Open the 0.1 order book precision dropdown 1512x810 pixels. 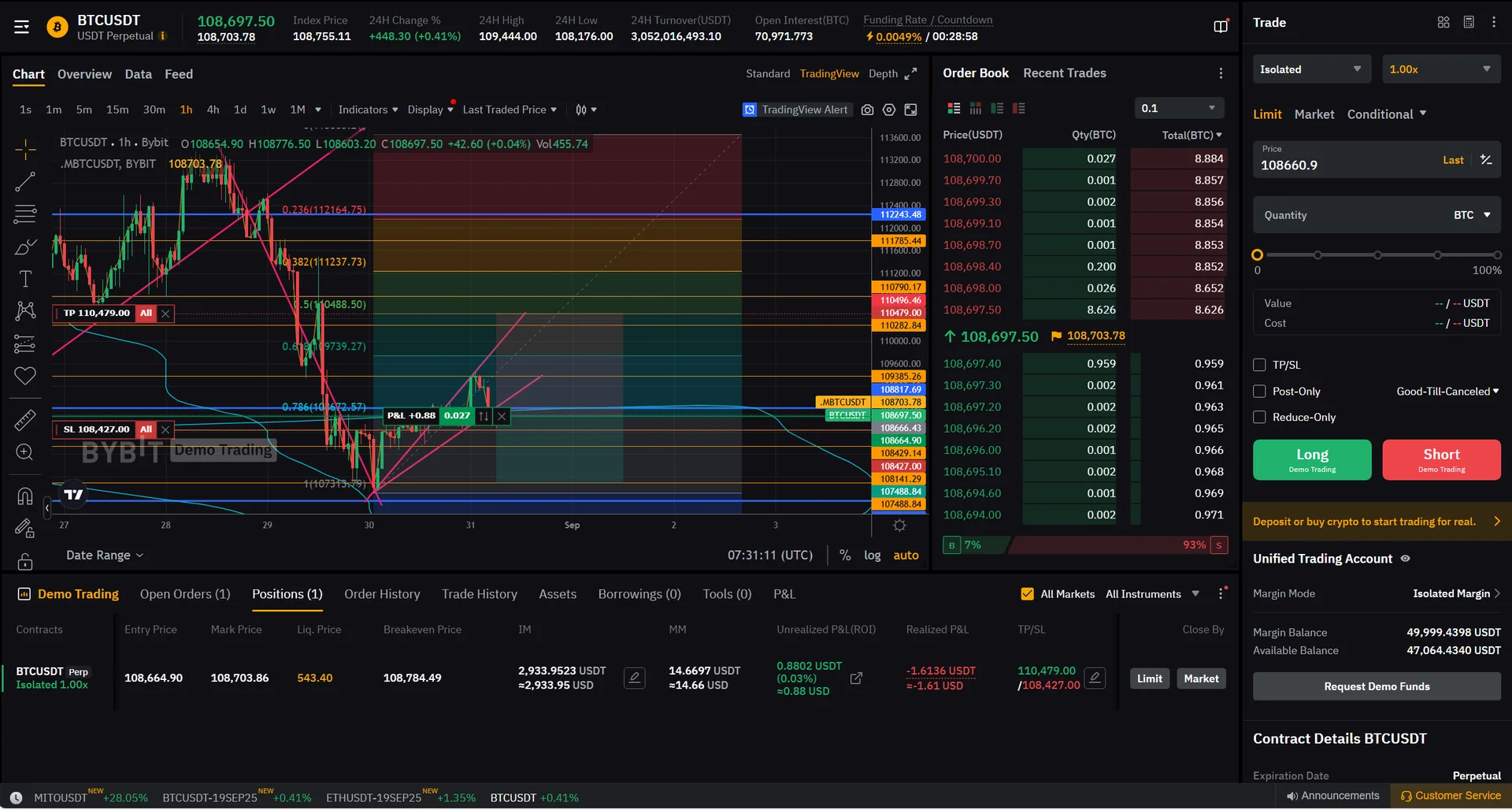click(1178, 108)
